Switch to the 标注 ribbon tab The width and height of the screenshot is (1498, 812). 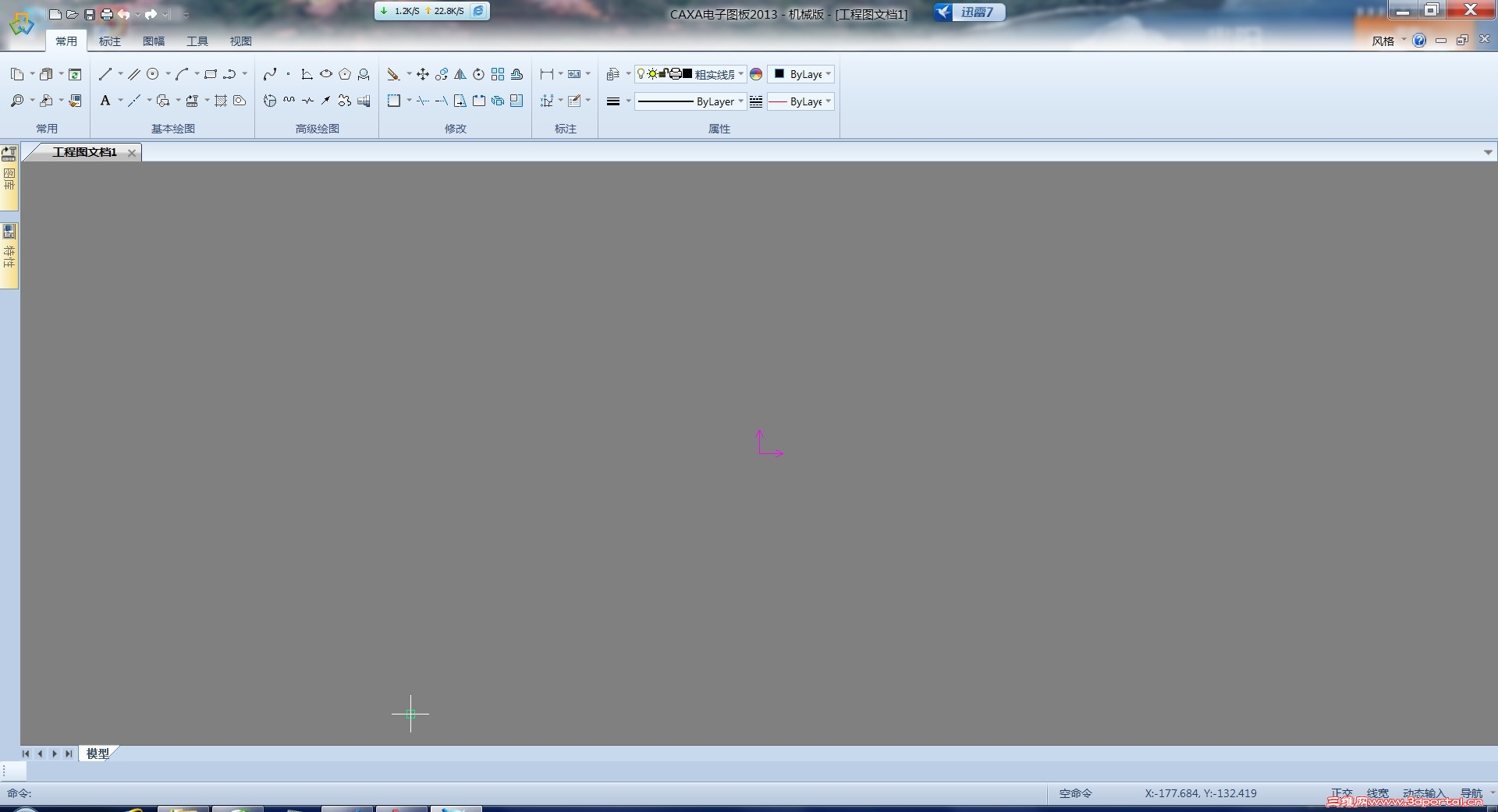click(x=110, y=41)
